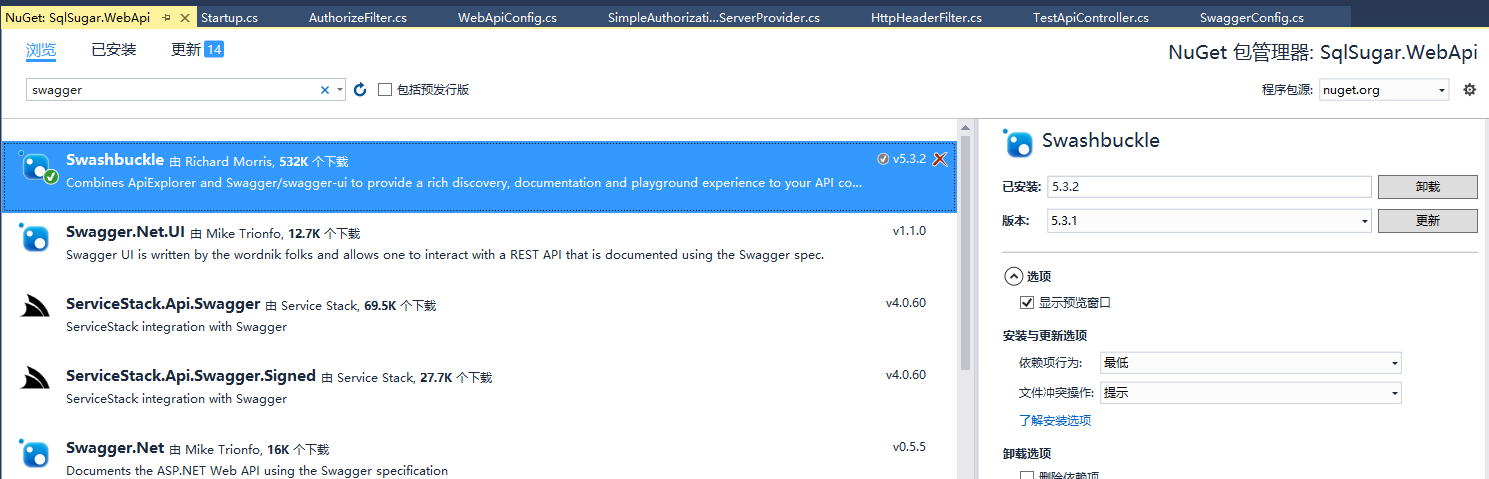Click version v0.5.5 of Swagger.Net
Image resolution: width=1489 pixels, height=479 pixels.
pyautogui.click(x=909, y=447)
